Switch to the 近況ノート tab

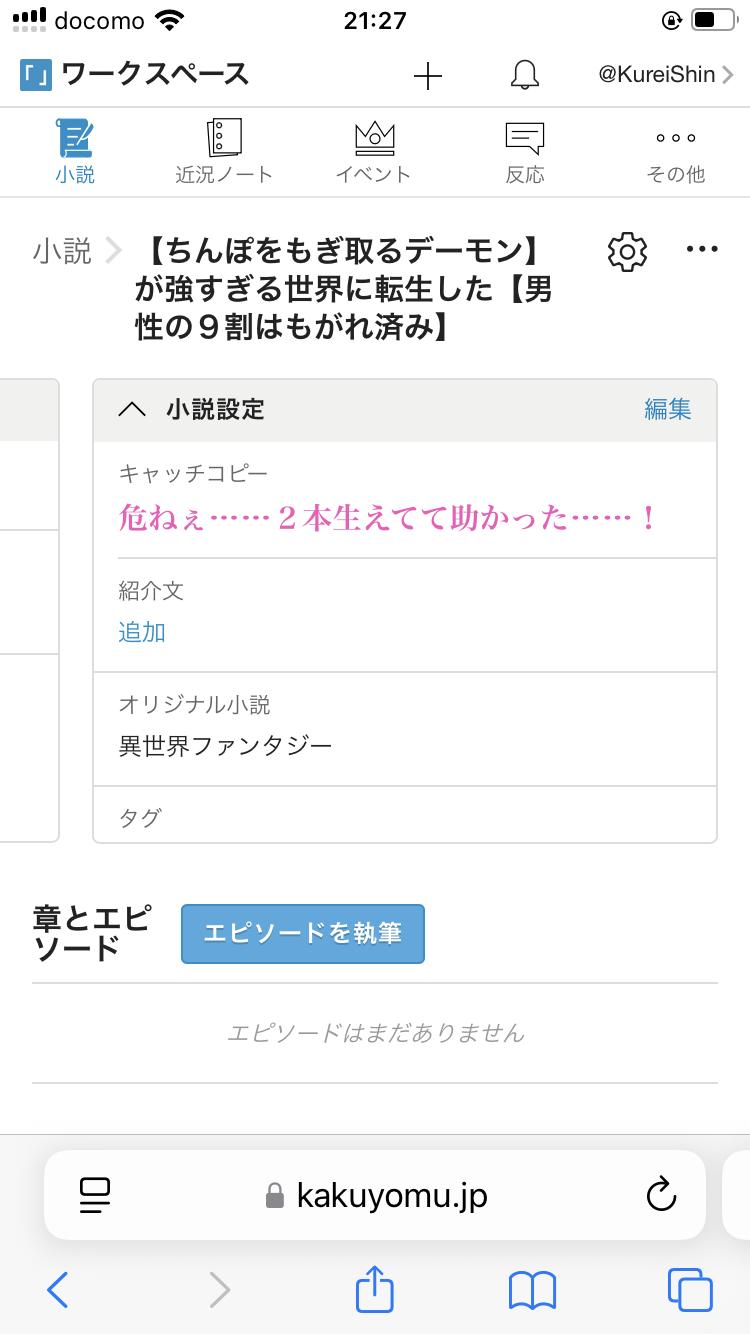[x=224, y=152]
